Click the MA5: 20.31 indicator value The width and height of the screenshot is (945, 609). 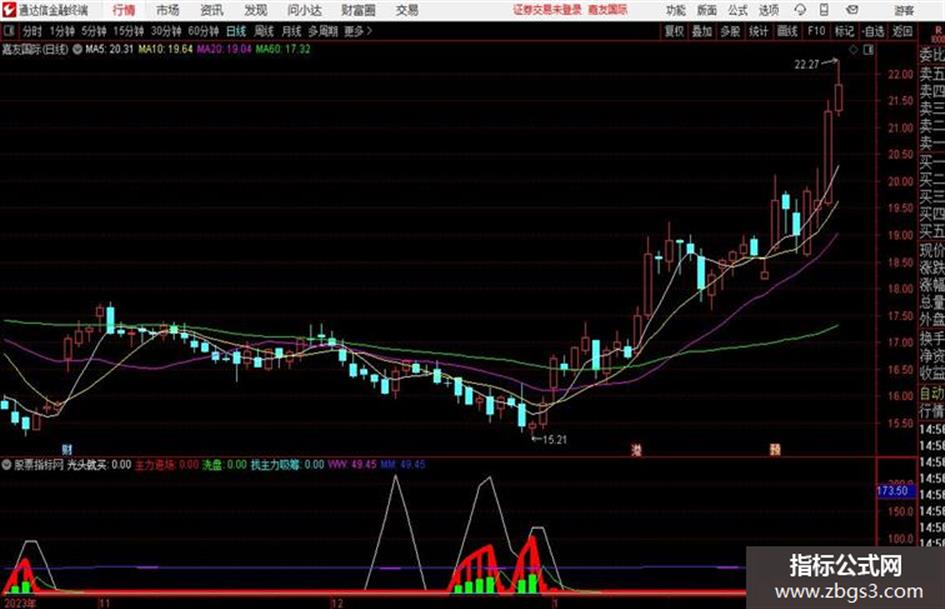pos(109,49)
